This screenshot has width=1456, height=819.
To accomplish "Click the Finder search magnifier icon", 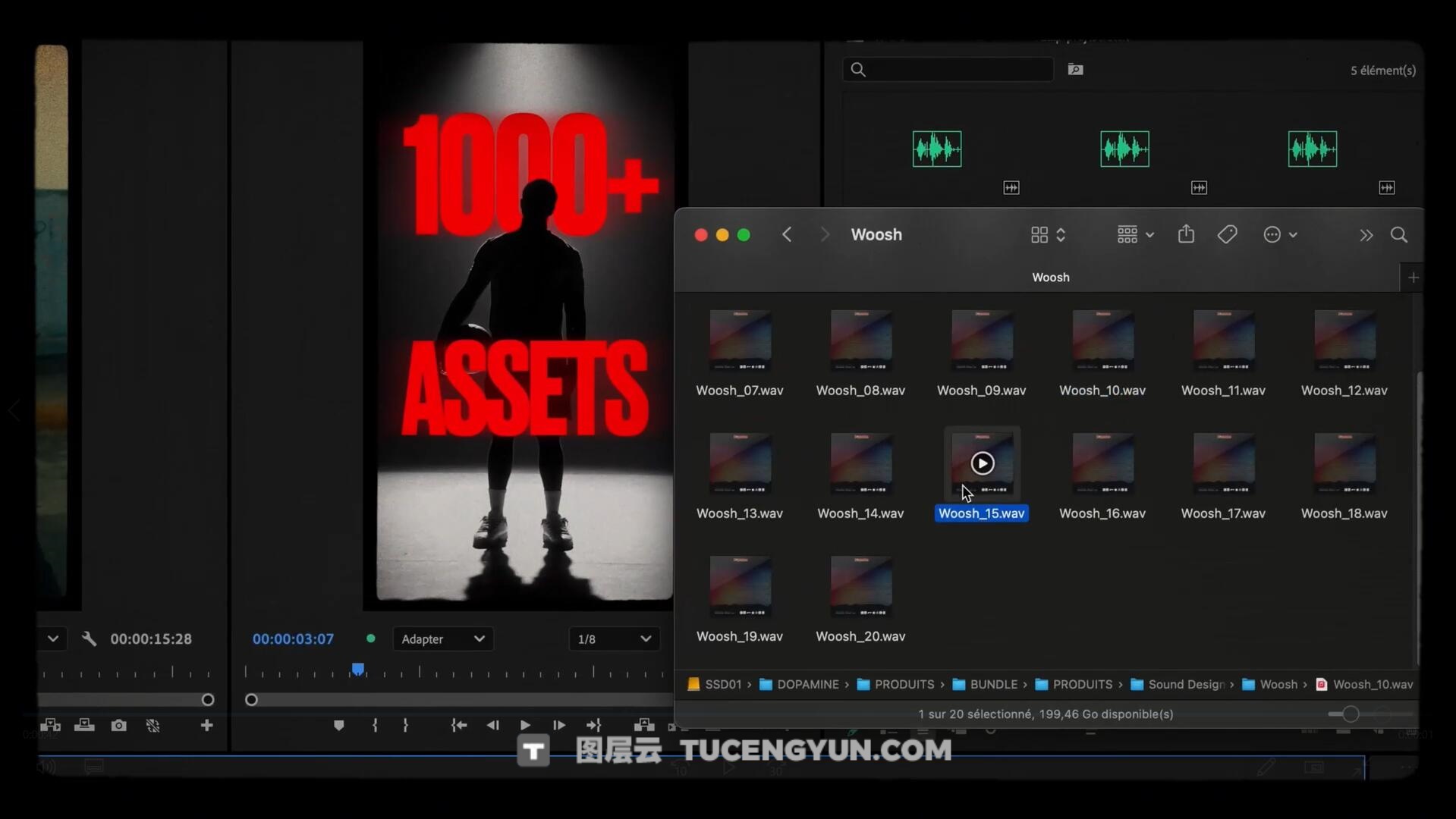I will click(x=1398, y=235).
